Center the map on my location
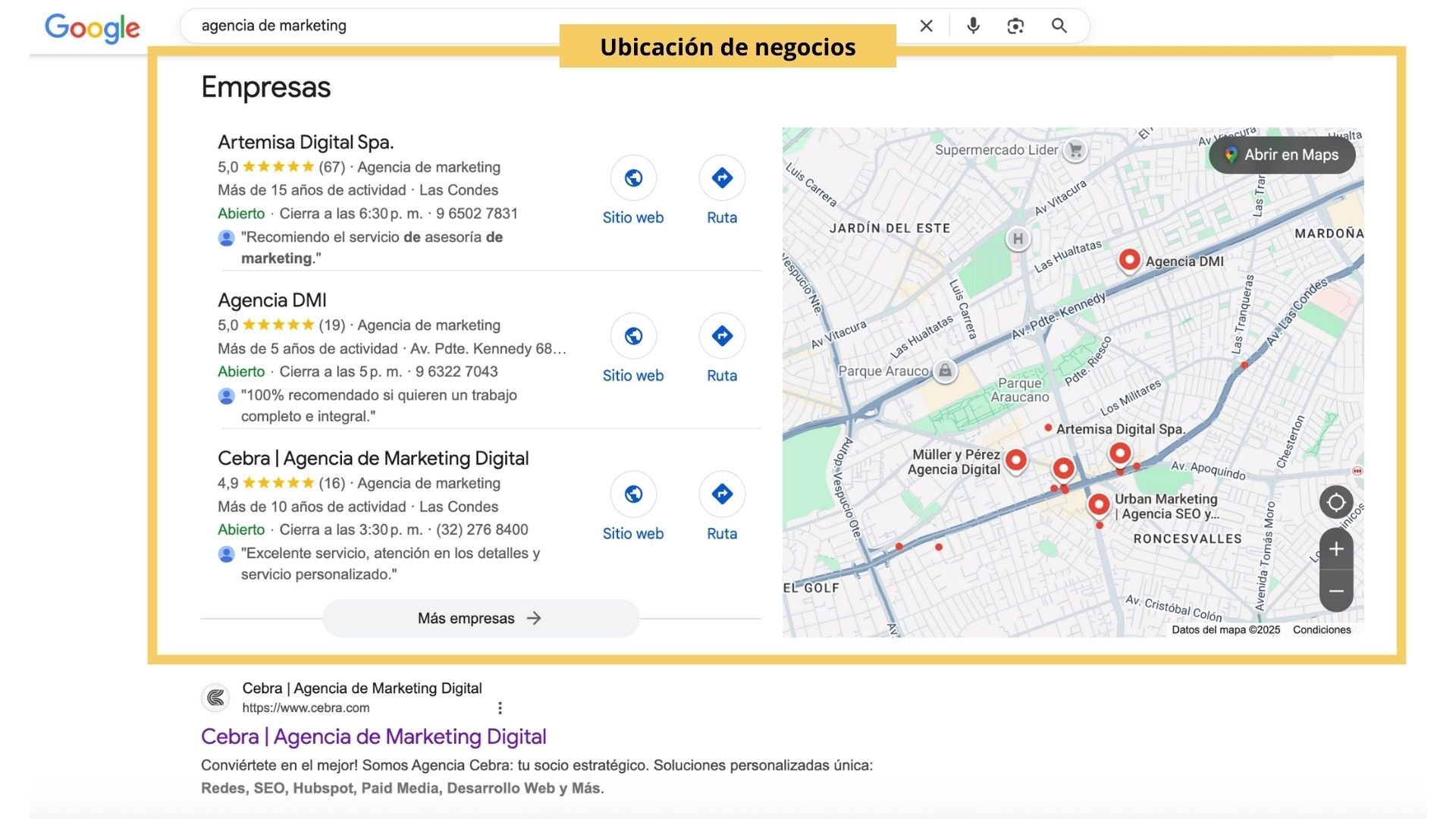Viewport: 1456px width, 819px height. point(1336,502)
